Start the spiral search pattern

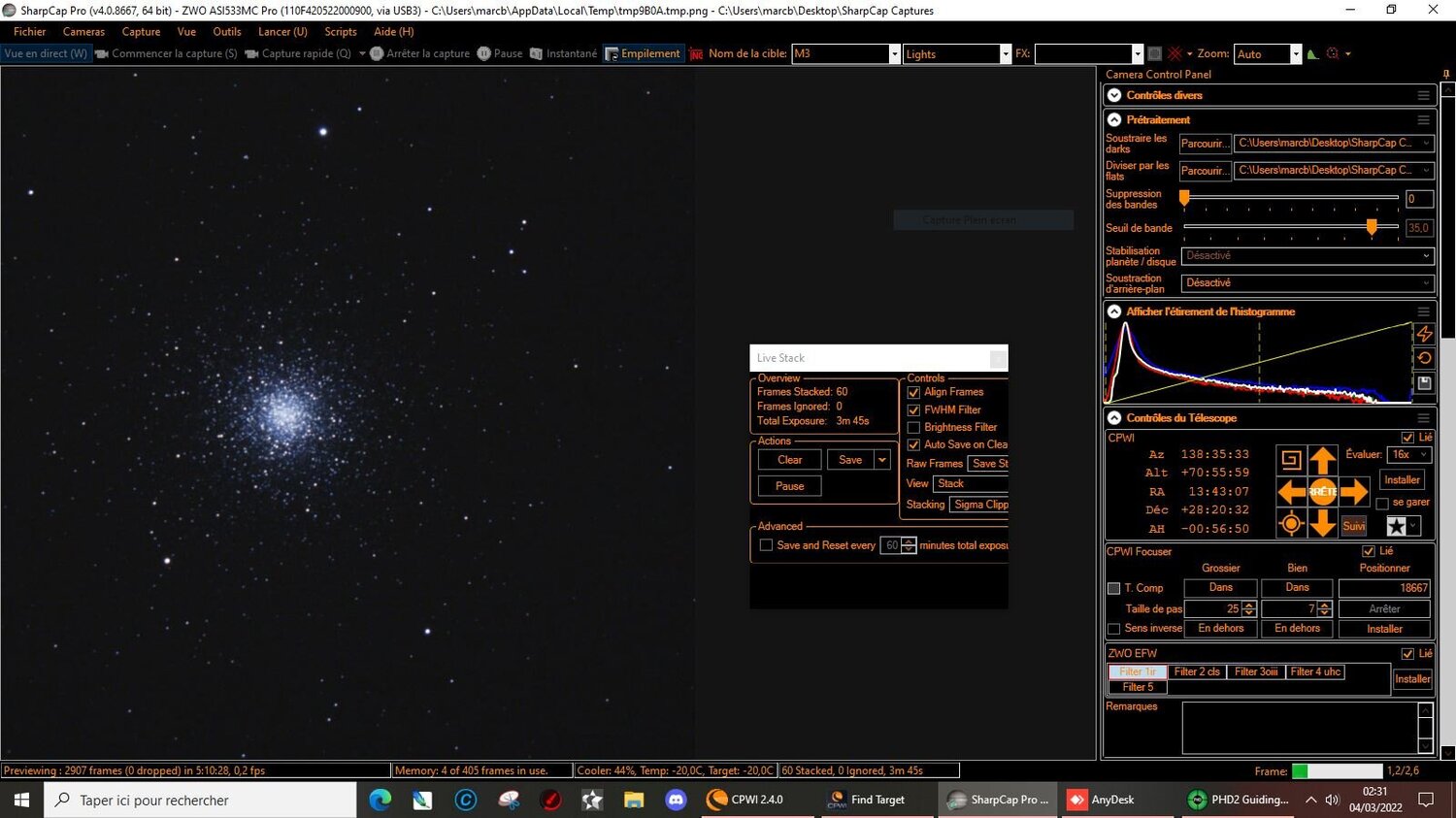click(x=1291, y=460)
